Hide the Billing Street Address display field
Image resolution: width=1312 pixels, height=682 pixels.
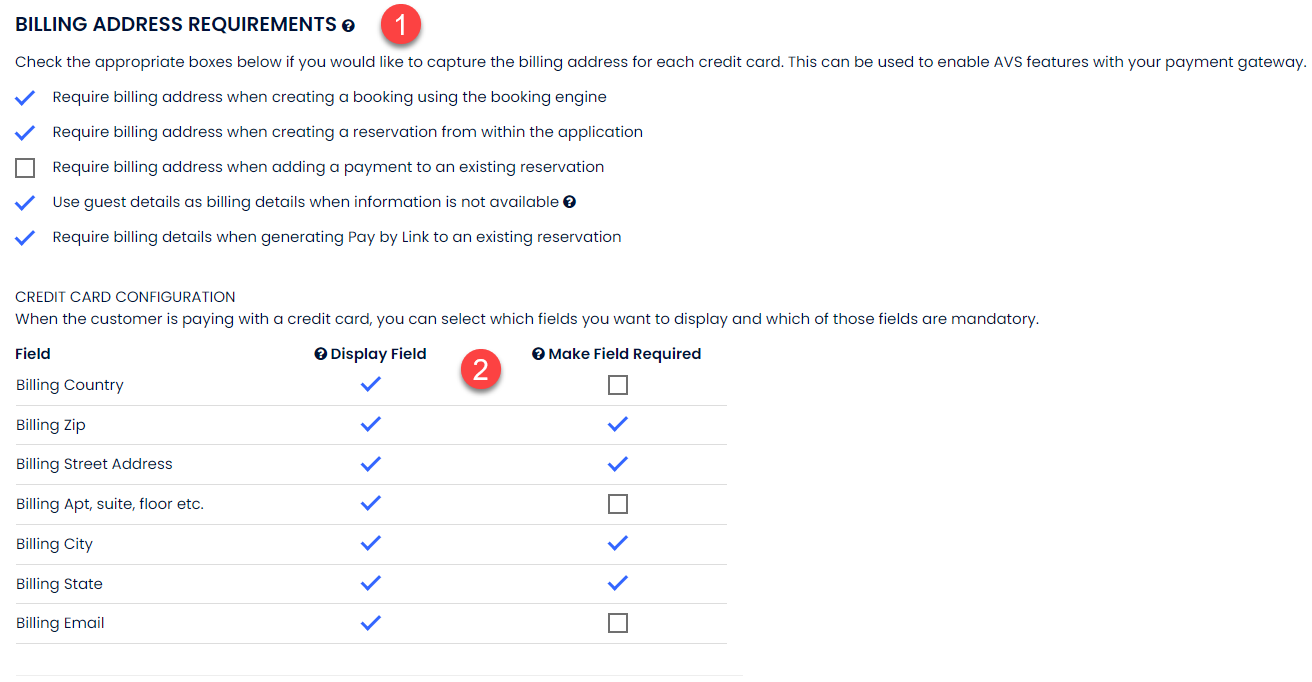click(371, 464)
